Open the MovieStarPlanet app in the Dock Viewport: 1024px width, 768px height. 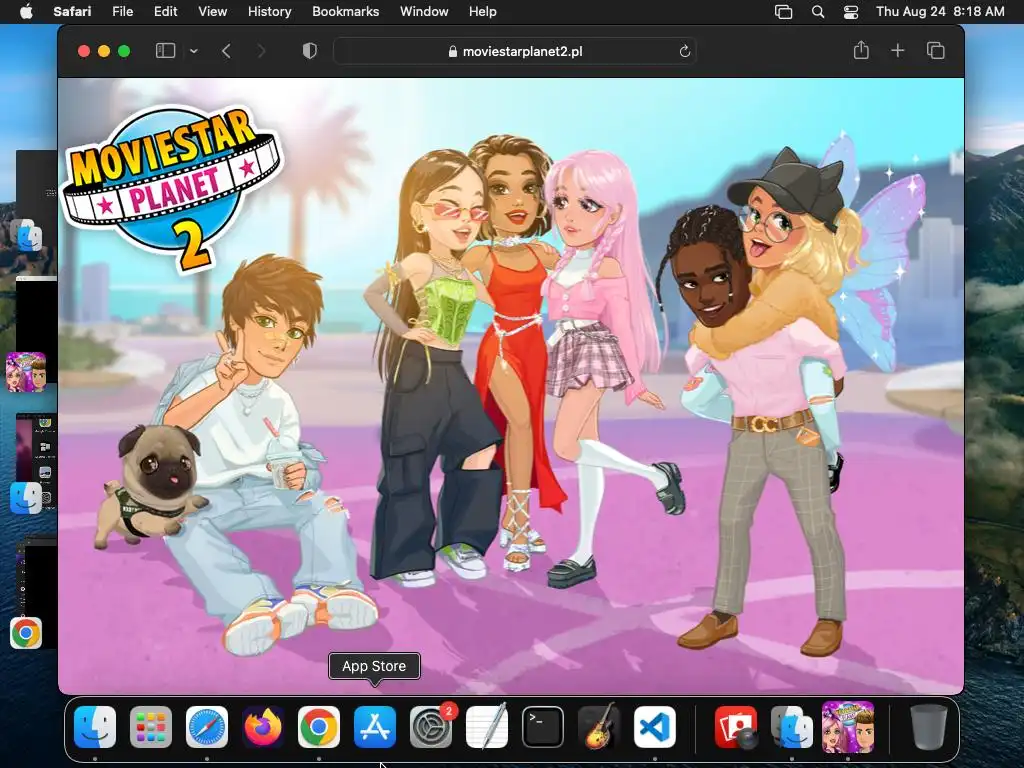[848, 726]
